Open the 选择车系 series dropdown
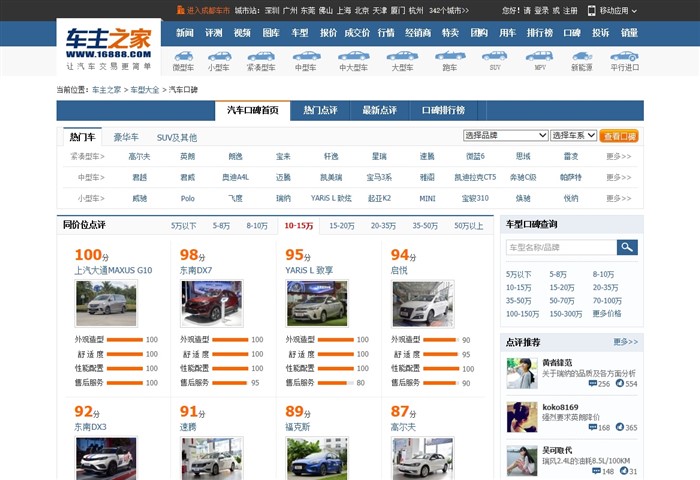The image size is (700, 480). (574, 135)
